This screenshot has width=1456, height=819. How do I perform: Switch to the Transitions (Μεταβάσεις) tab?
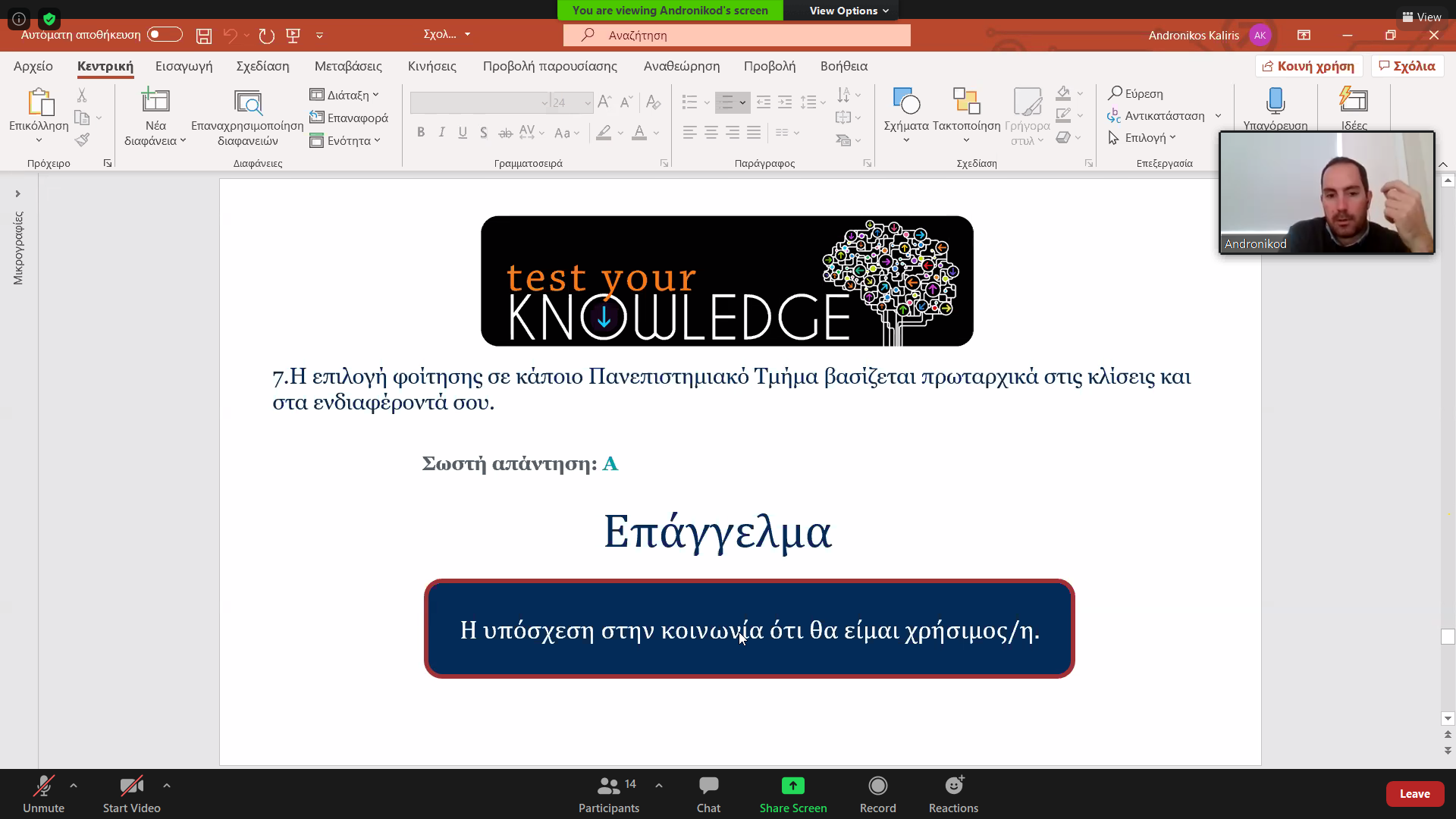click(x=348, y=66)
